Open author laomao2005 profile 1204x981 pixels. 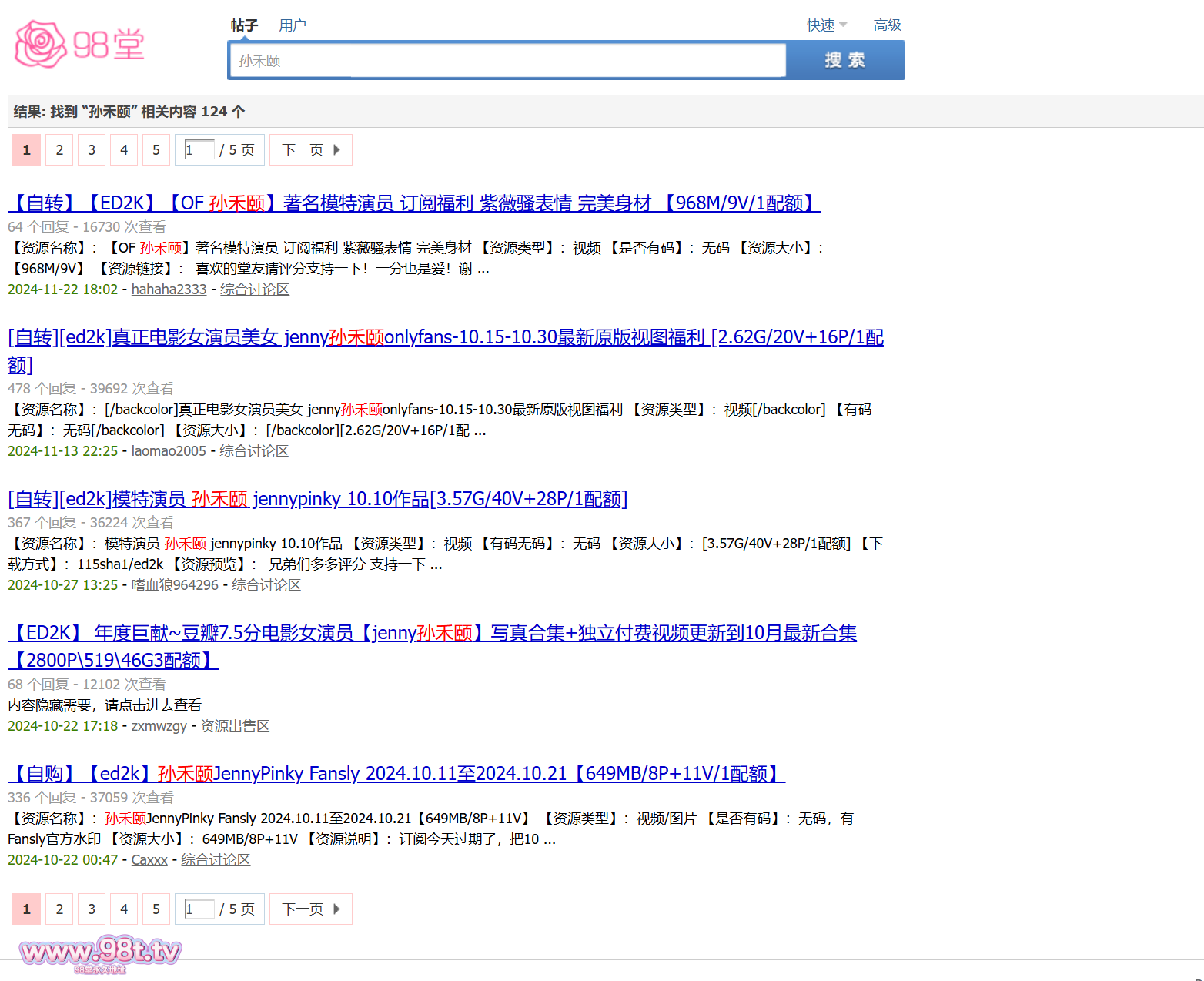(169, 451)
